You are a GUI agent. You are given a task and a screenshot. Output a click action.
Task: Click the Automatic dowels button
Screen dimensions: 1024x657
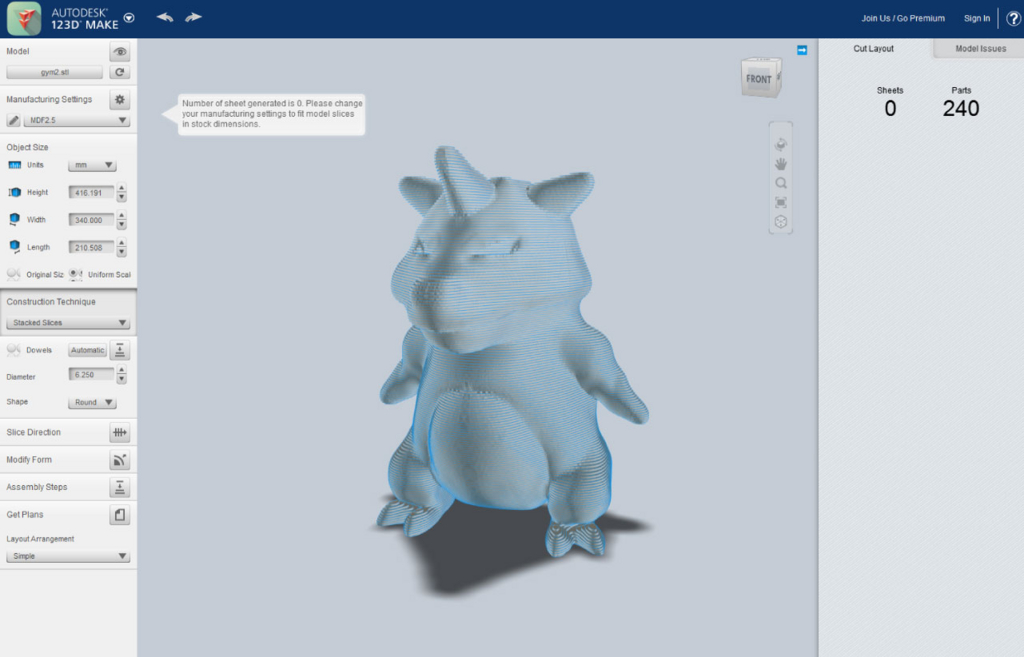88,350
